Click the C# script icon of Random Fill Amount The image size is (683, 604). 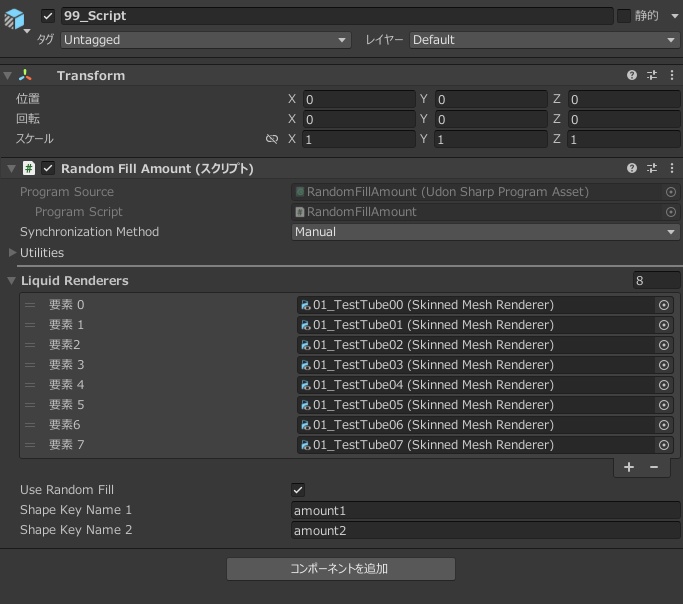tap(29, 168)
